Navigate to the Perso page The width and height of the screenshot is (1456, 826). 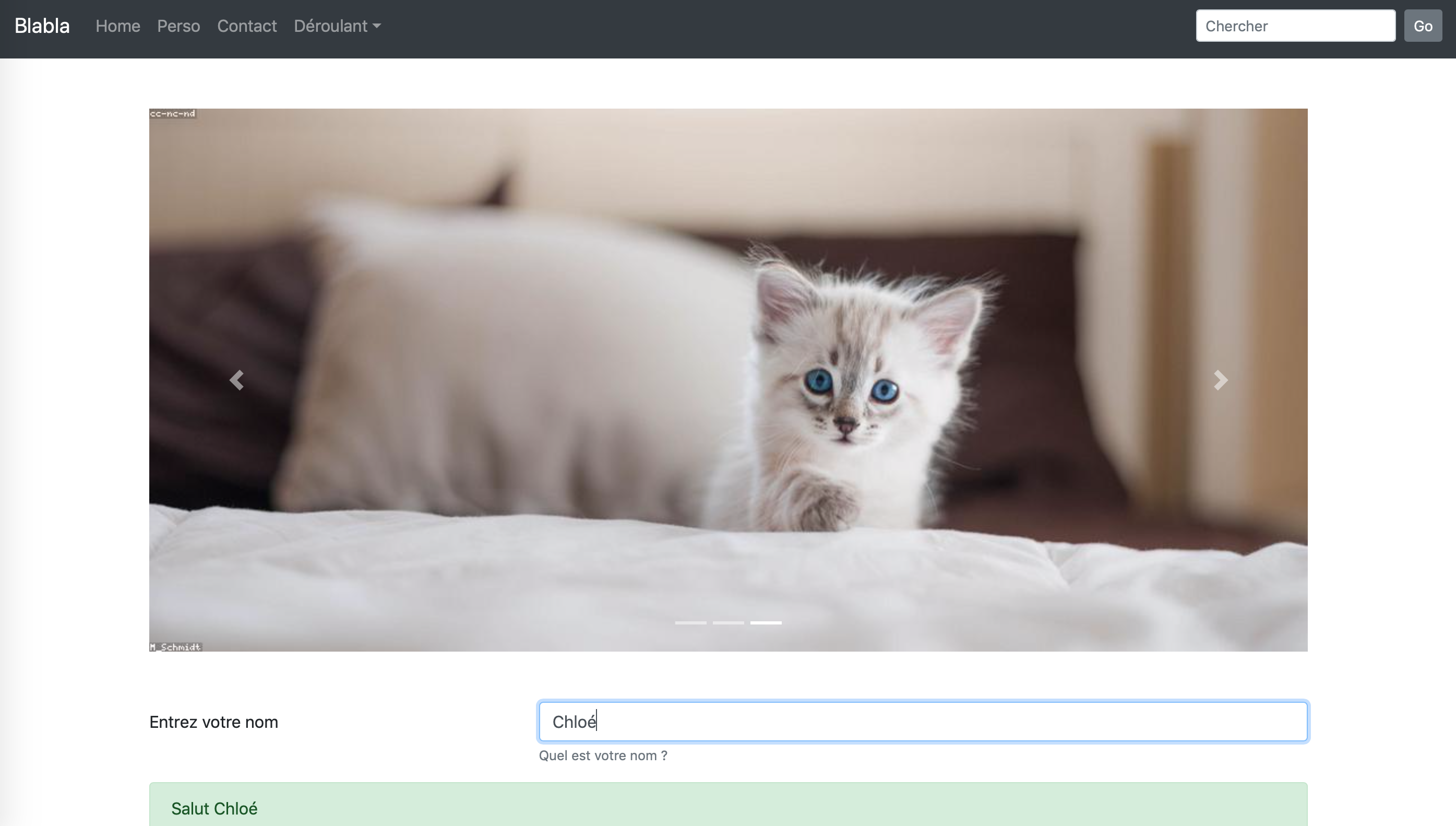(178, 26)
